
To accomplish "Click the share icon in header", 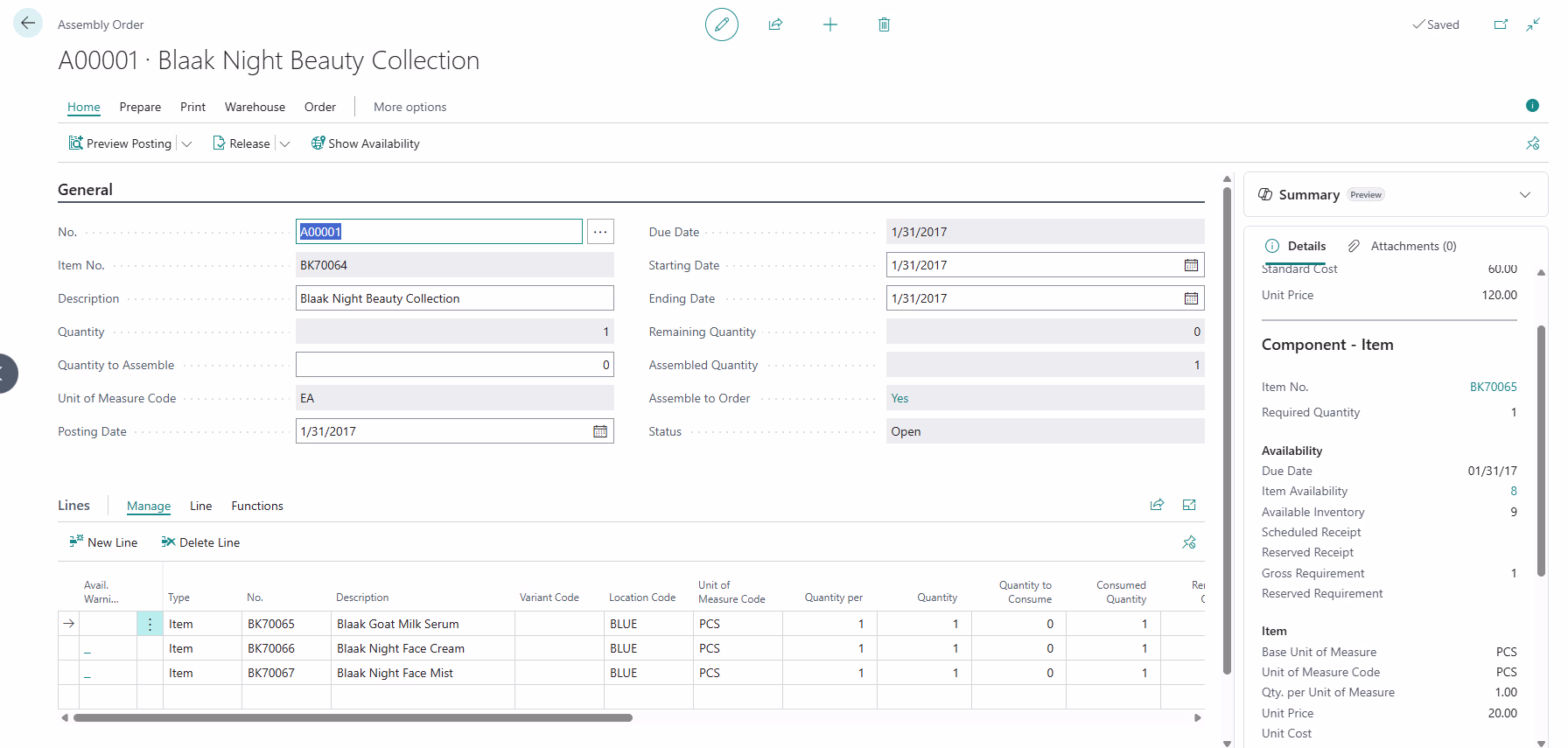I will [x=775, y=24].
